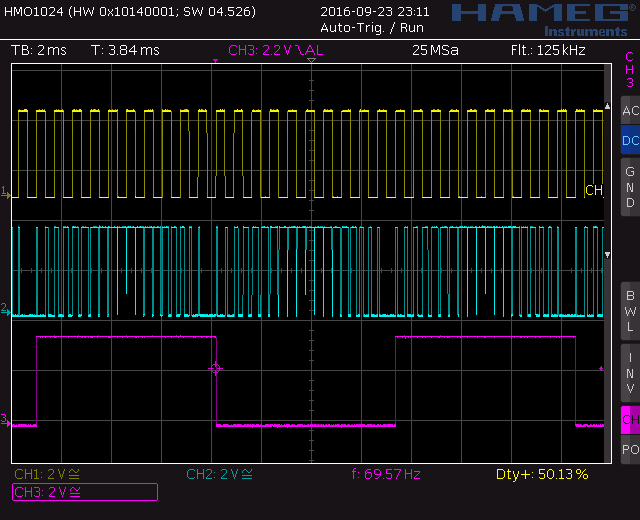Click the magenta CH soft key

tap(630, 420)
